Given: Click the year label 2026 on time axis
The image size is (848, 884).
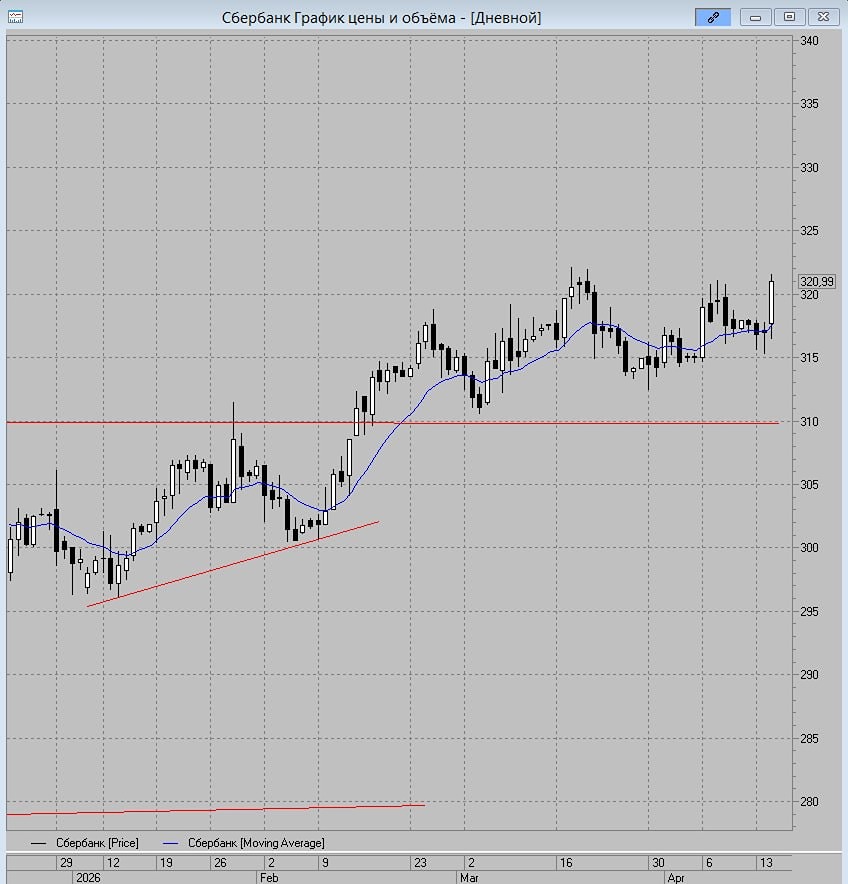Looking at the screenshot, I should [88, 878].
